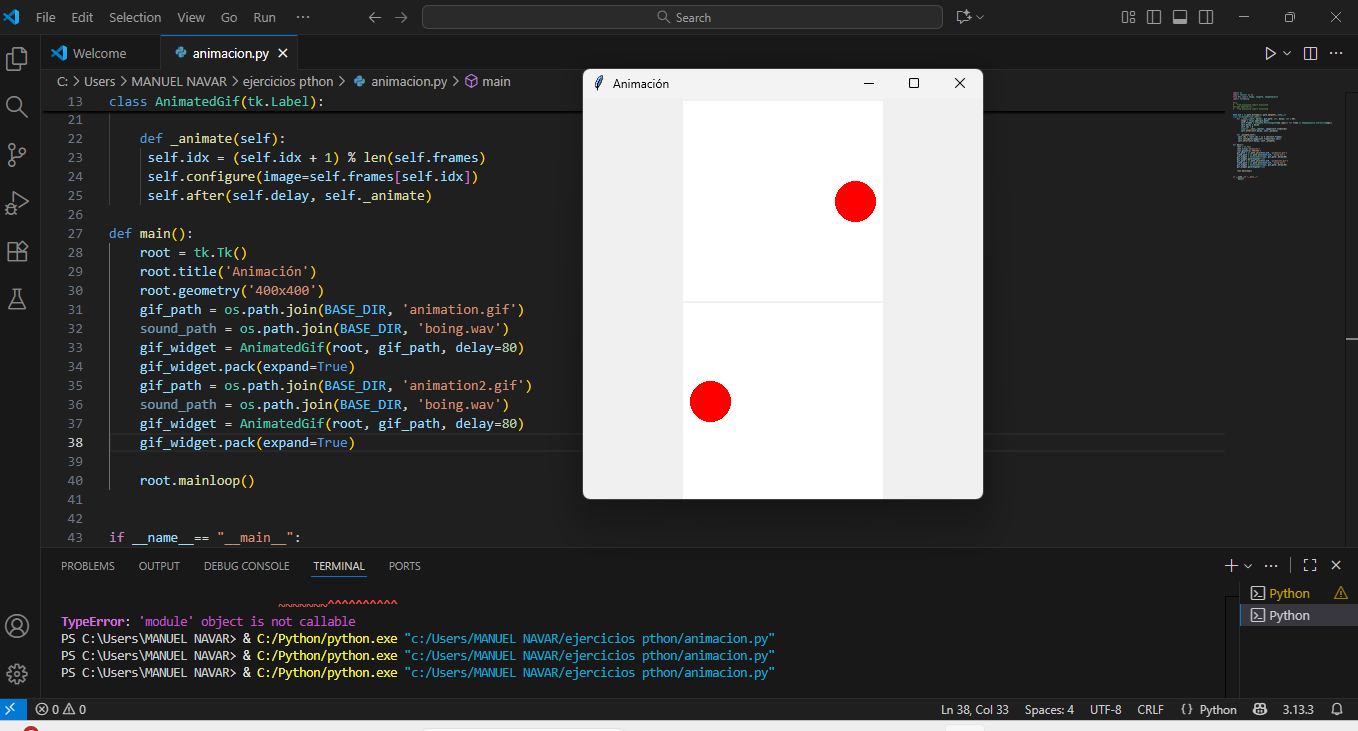Screen dimensions: 1358x731
Task: Open the Testing flask icon view
Action: coord(17,298)
